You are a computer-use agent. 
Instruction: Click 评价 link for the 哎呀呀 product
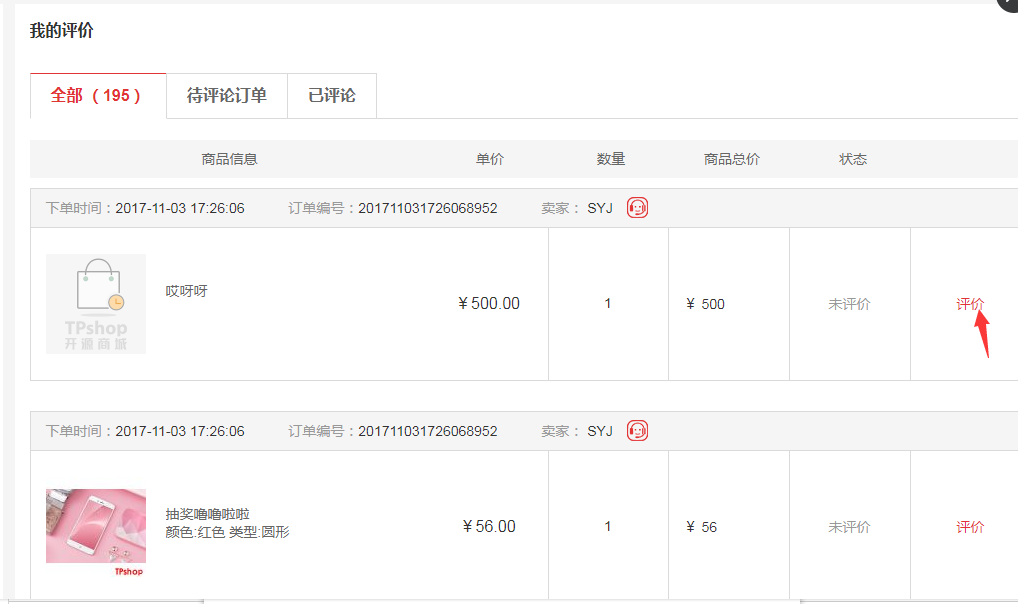[970, 304]
